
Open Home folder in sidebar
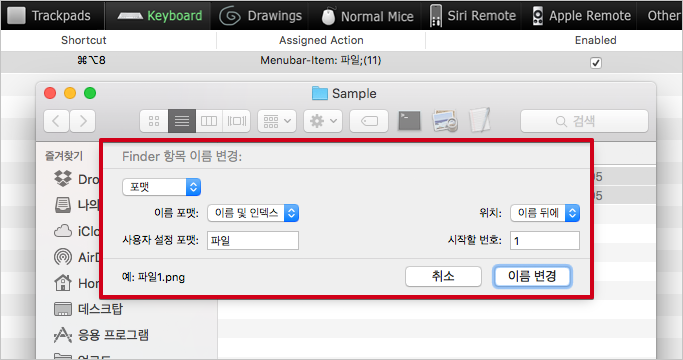[x=76, y=283]
